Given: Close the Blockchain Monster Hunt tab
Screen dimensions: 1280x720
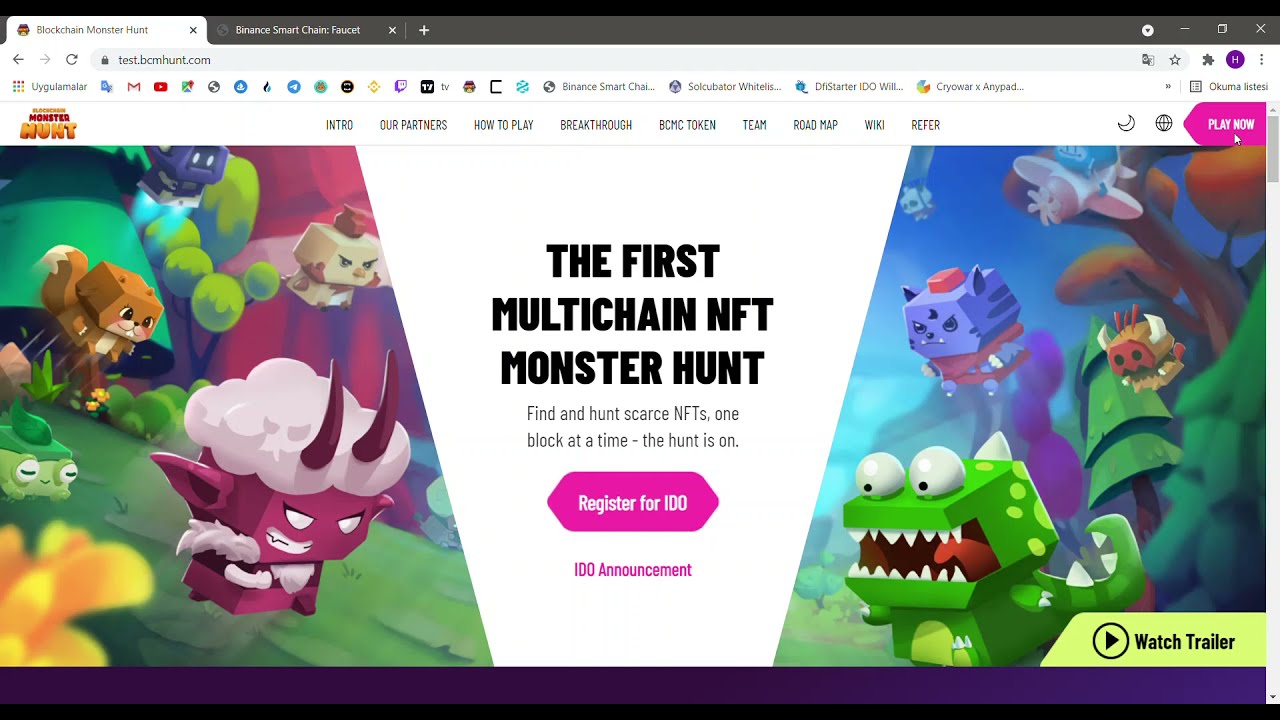Looking at the screenshot, I should [193, 30].
